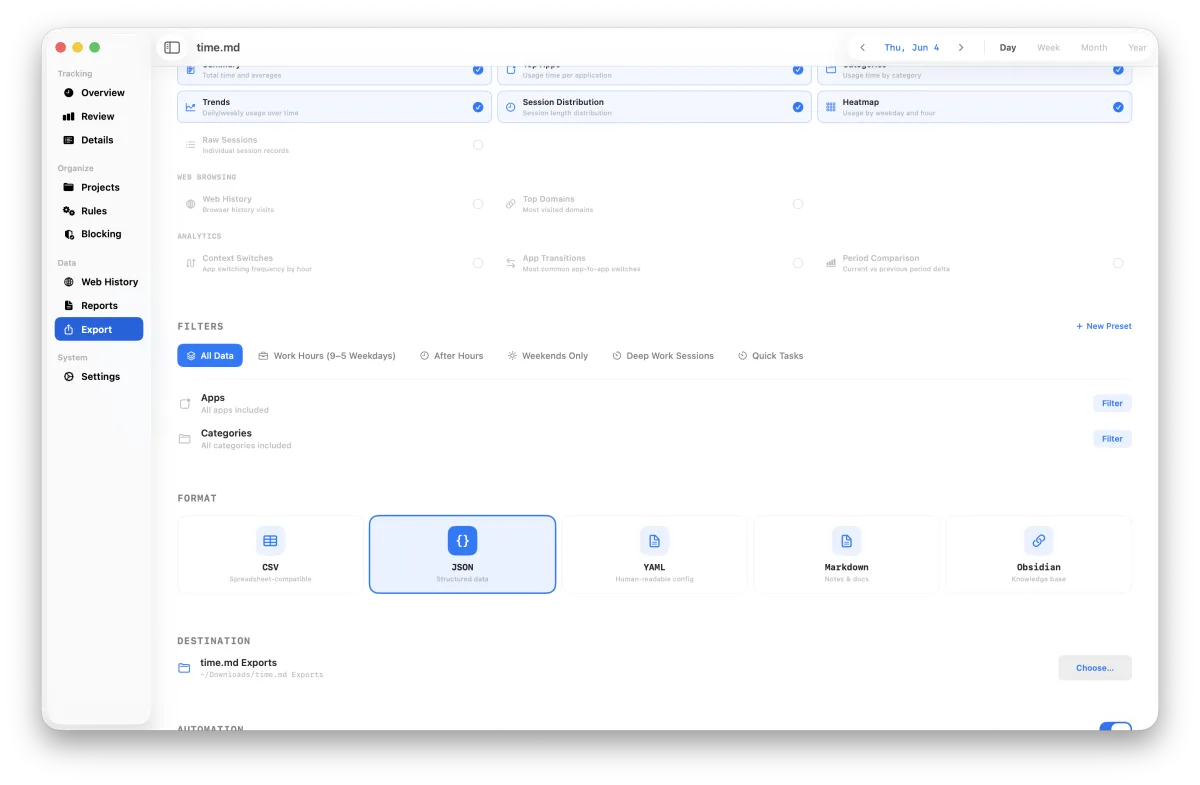
Task: Click the Web History globe icon
Action: point(69,282)
